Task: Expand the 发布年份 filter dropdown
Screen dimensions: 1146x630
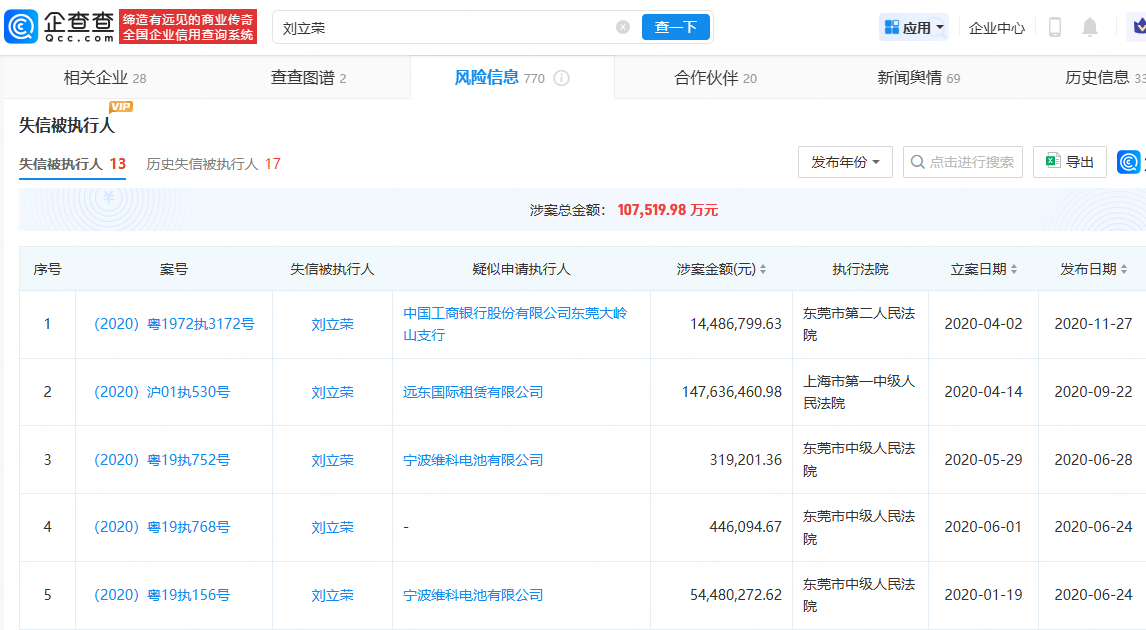Action: [845, 162]
